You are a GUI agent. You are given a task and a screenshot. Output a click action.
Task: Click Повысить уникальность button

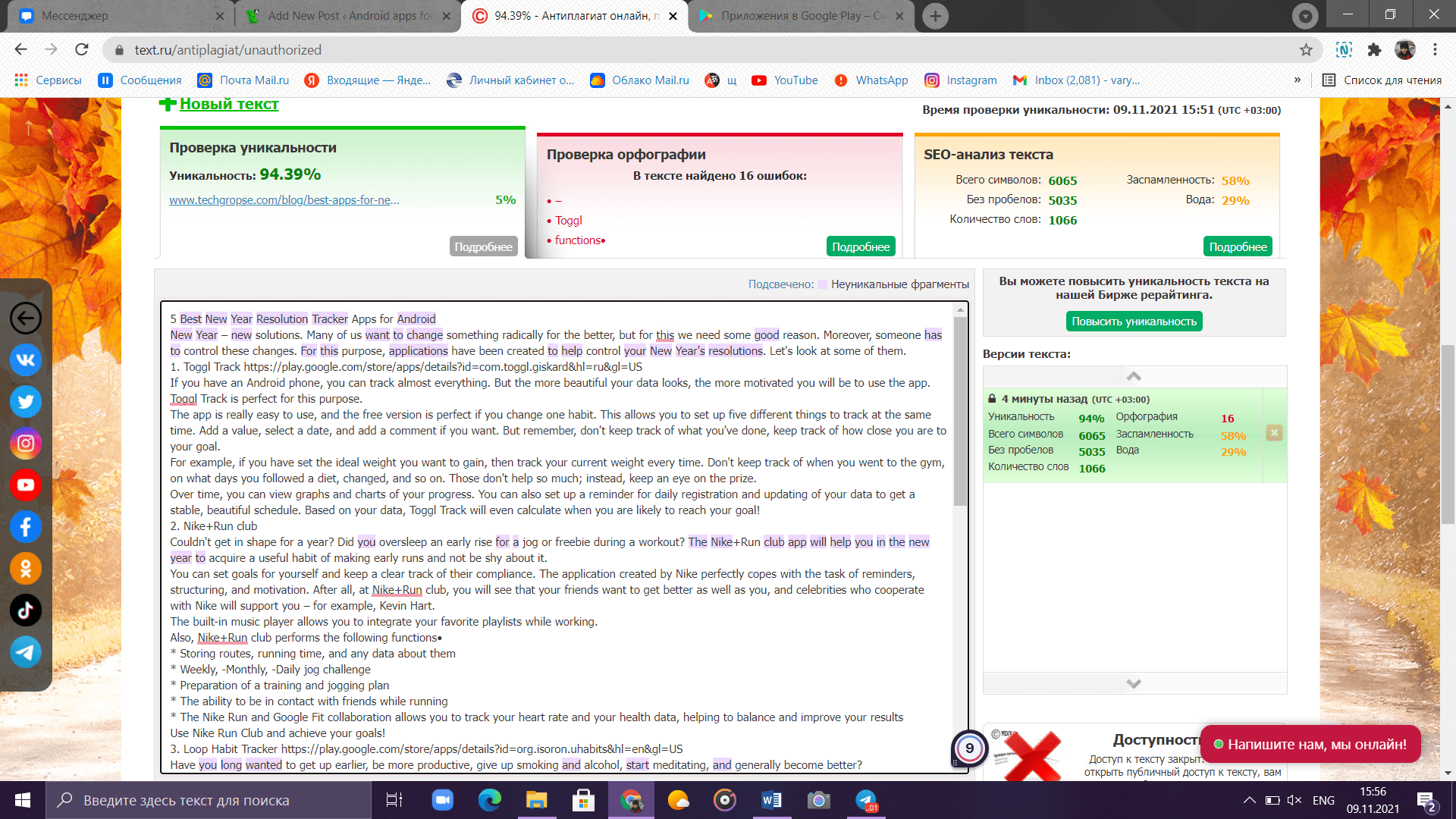[1134, 322]
